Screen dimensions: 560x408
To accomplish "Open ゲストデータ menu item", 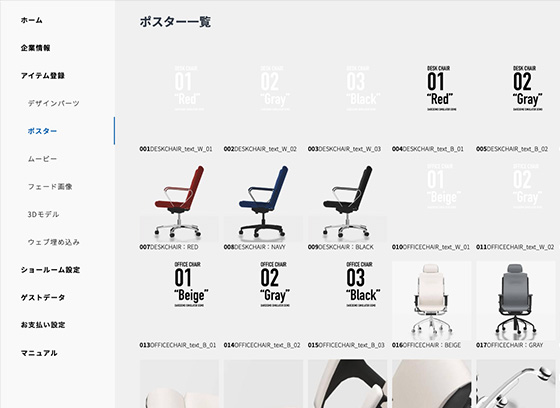I will [43, 297].
